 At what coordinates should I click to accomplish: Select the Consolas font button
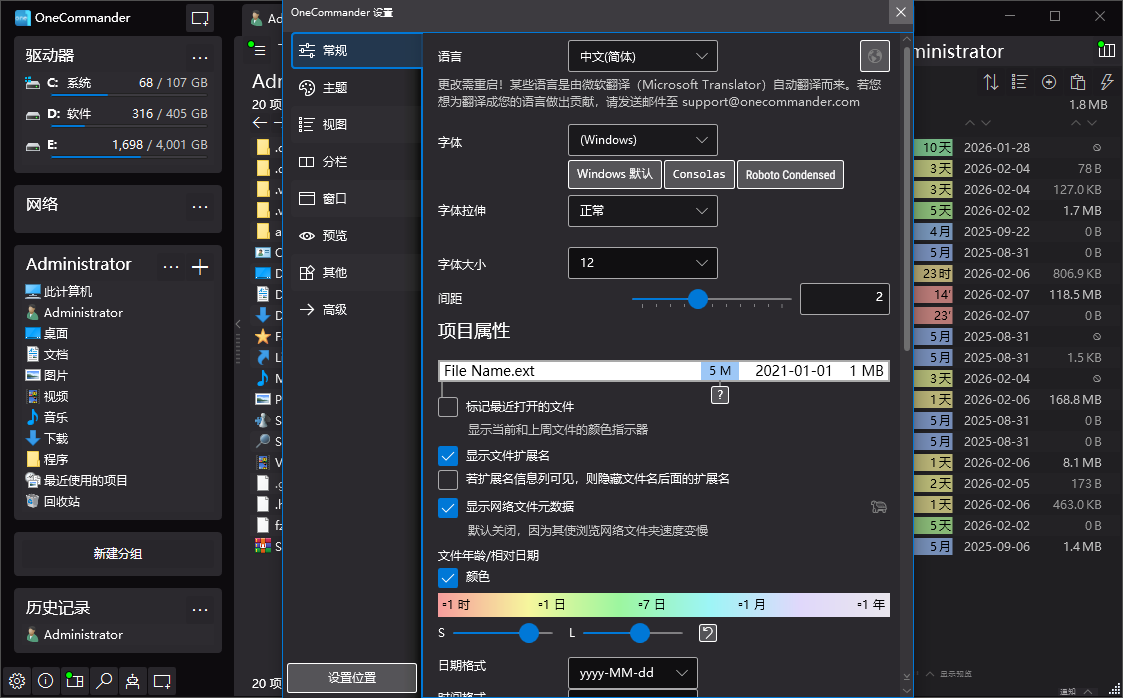point(699,173)
